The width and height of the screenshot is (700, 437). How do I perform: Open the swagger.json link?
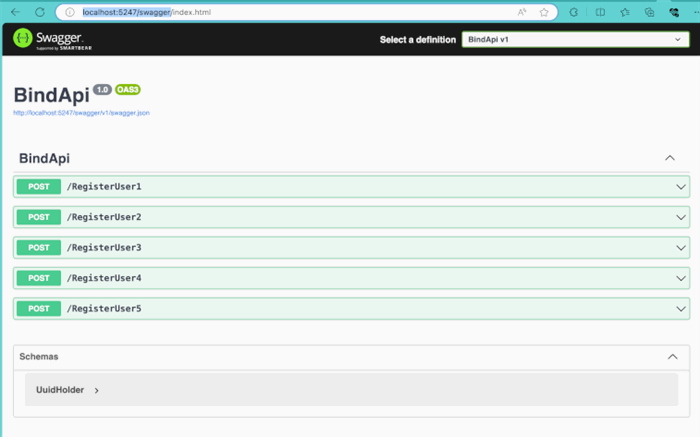tap(81, 113)
